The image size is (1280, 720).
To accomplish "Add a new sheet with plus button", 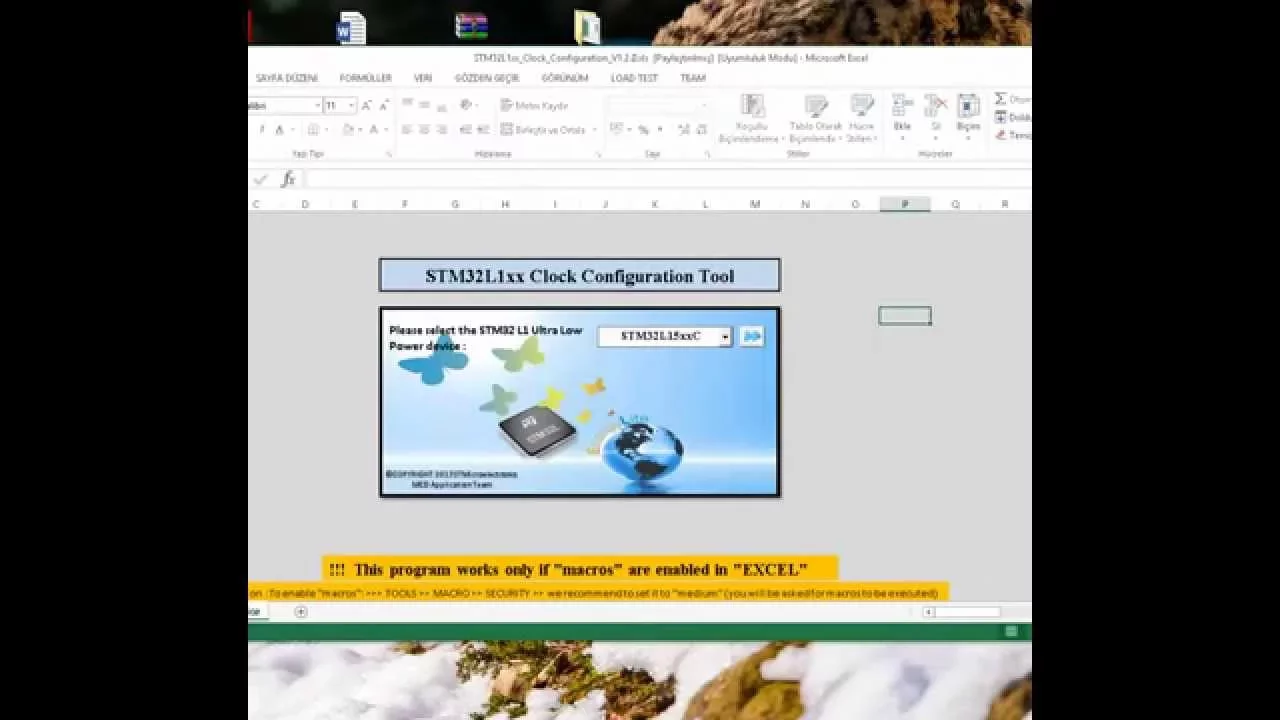I will (x=301, y=612).
